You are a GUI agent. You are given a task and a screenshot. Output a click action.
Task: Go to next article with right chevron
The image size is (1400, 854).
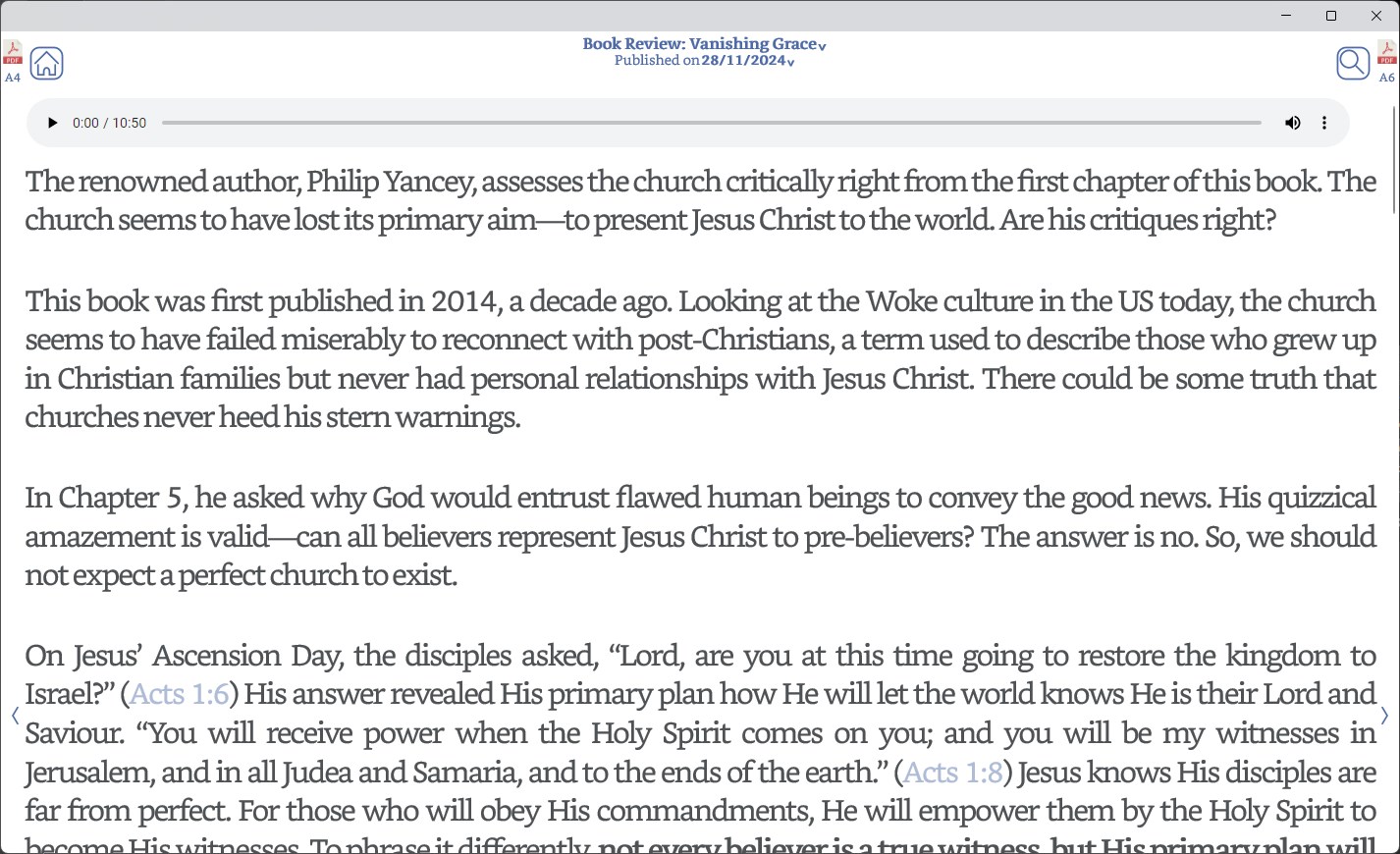1384,716
